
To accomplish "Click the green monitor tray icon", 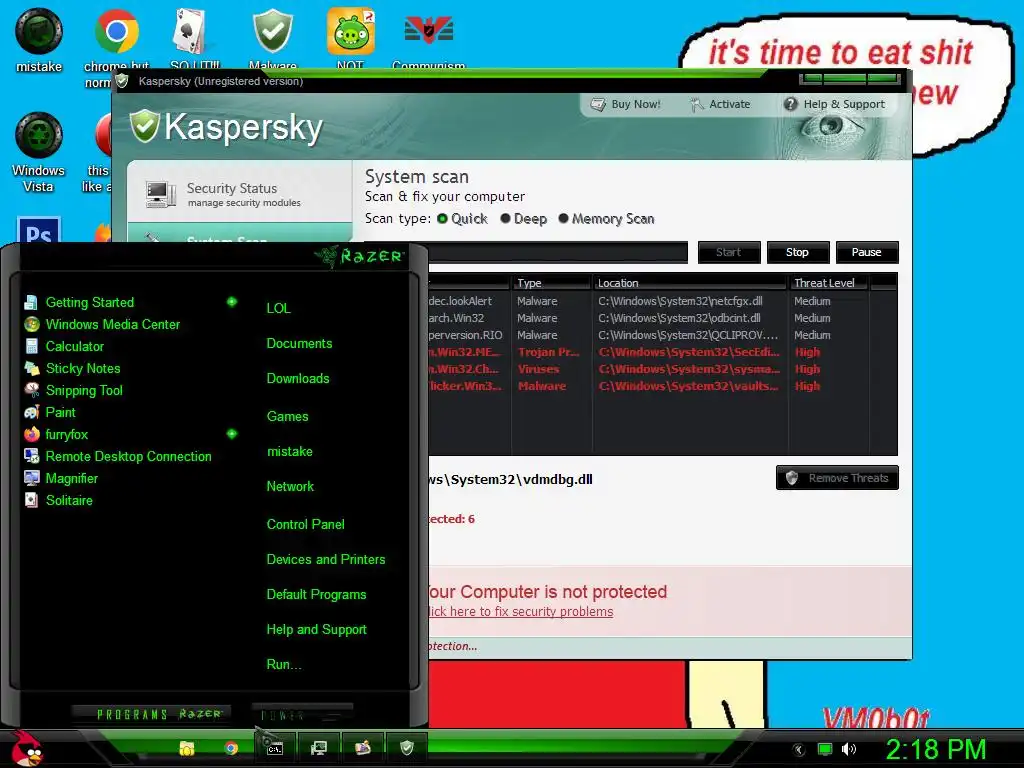I will [x=825, y=749].
